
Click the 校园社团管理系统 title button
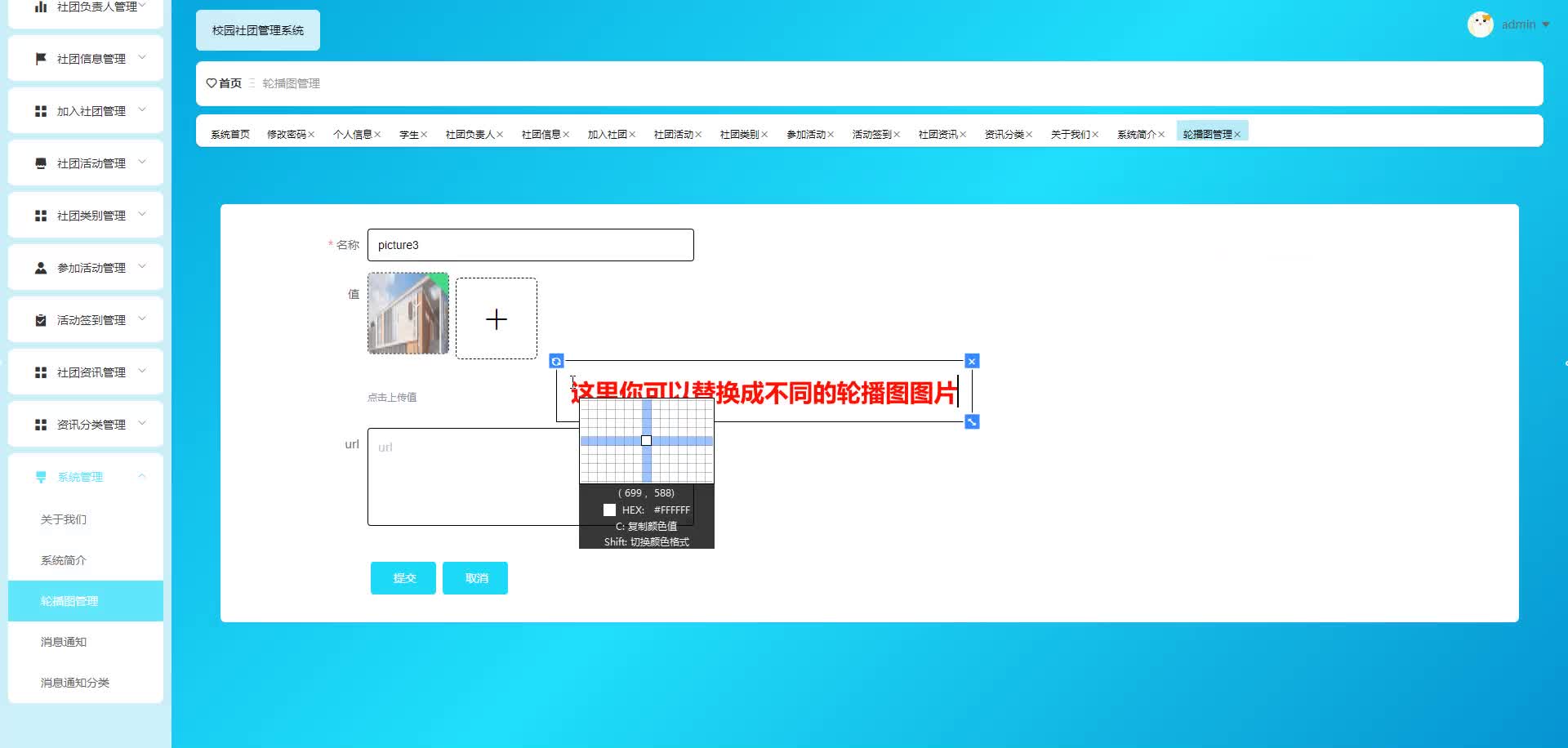pyautogui.click(x=258, y=30)
